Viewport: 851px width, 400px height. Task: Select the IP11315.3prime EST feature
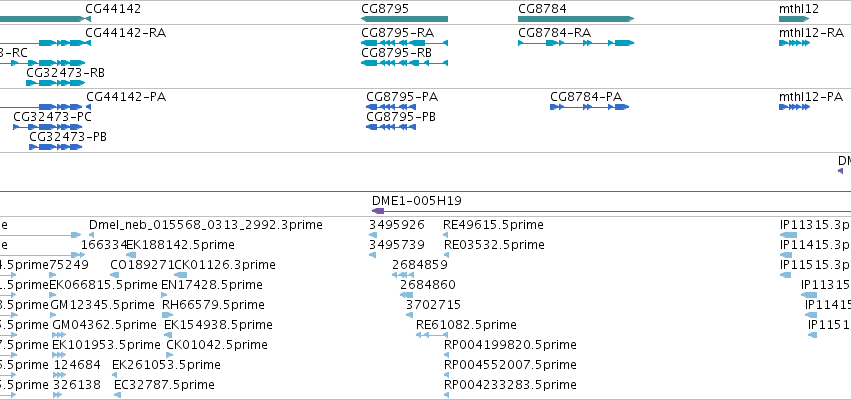pyautogui.click(x=788, y=235)
